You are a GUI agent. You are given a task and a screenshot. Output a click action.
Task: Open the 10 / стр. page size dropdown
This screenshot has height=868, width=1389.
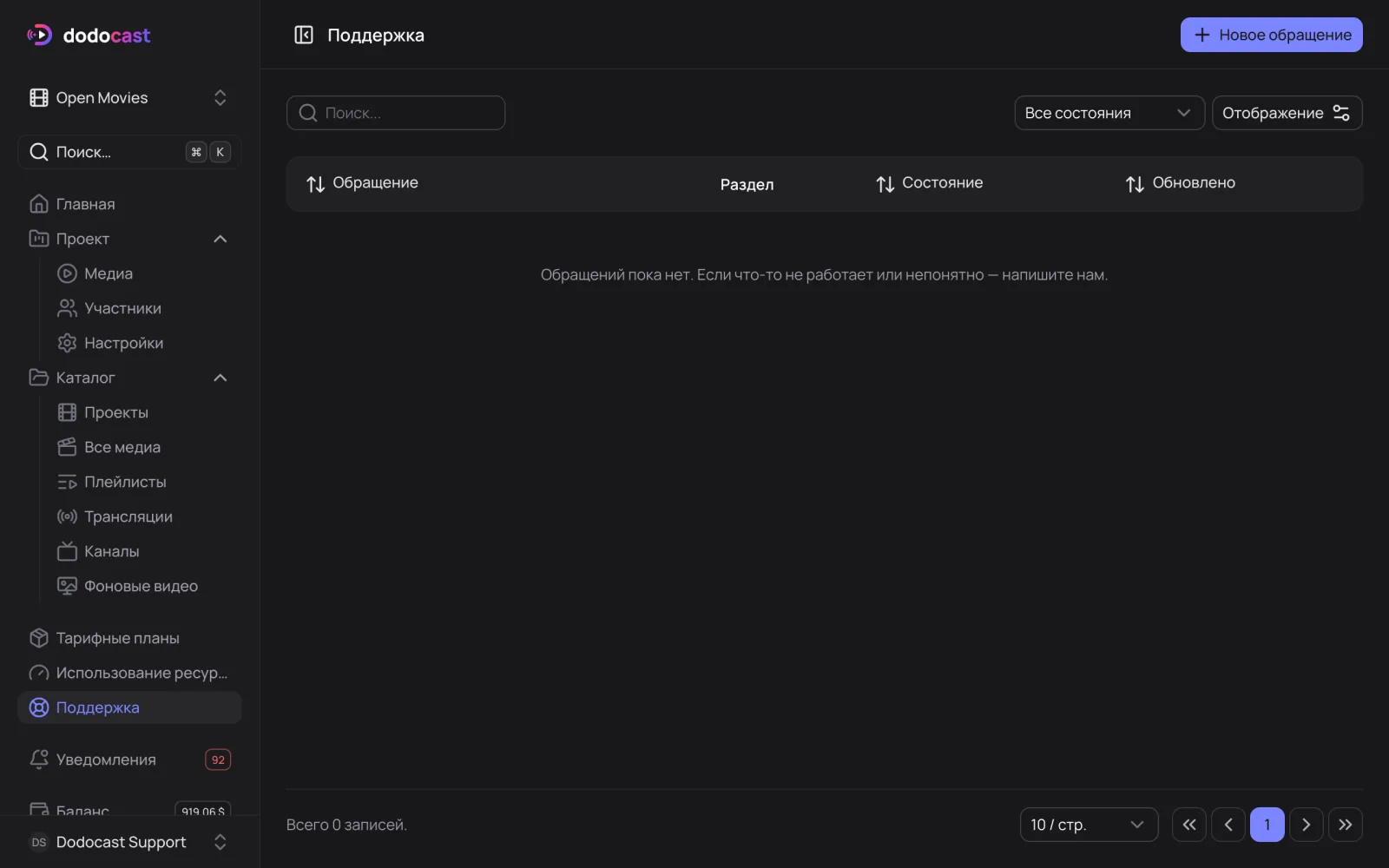pyautogui.click(x=1089, y=825)
